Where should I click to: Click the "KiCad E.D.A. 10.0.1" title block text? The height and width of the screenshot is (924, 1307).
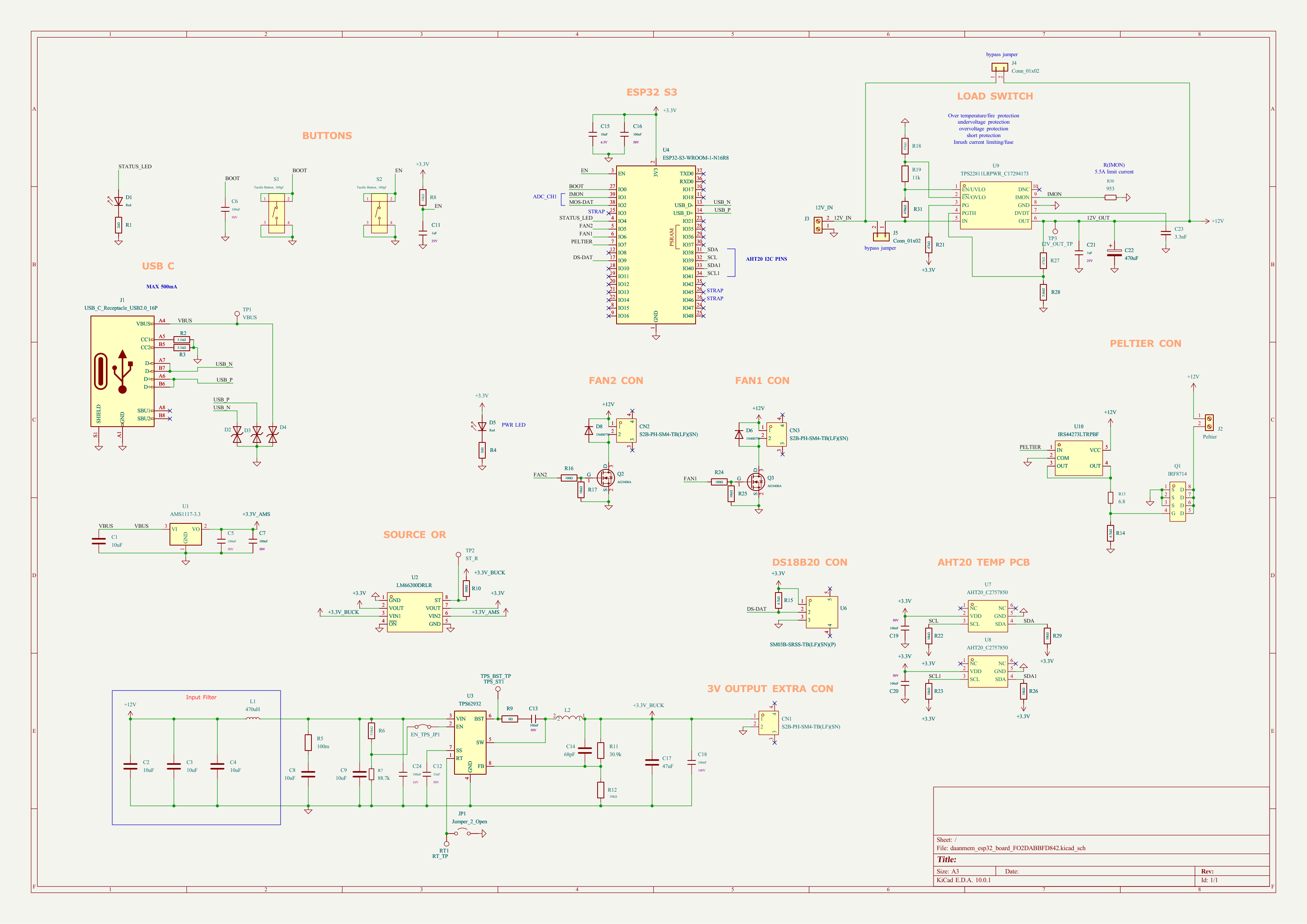[964, 880]
